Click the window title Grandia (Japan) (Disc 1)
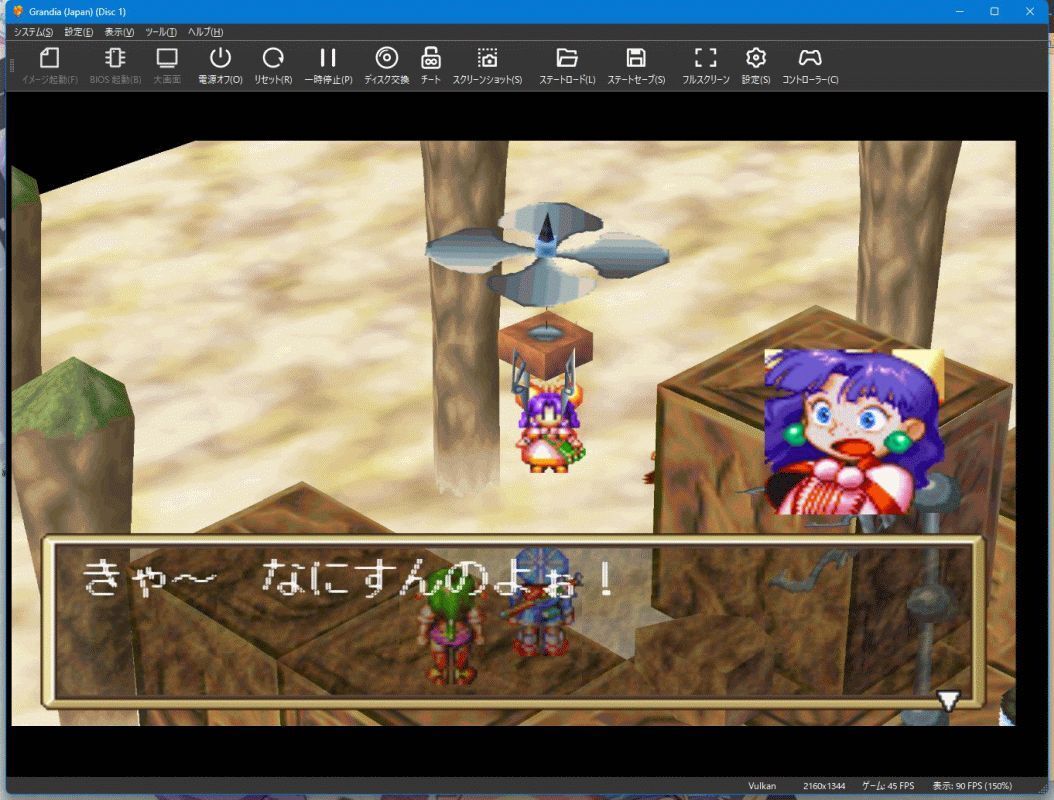The height and width of the screenshot is (800, 1054). [x=77, y=11]
